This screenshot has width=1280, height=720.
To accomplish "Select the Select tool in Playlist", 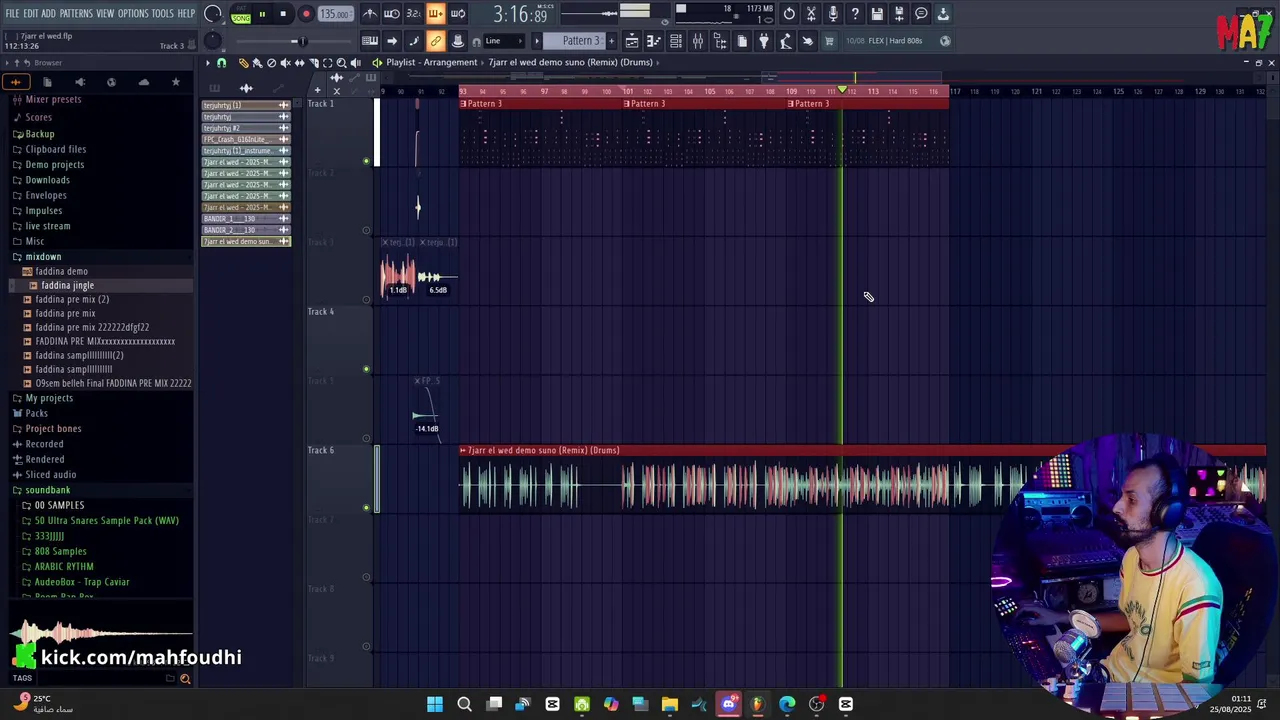I will [x=327, y=62].
